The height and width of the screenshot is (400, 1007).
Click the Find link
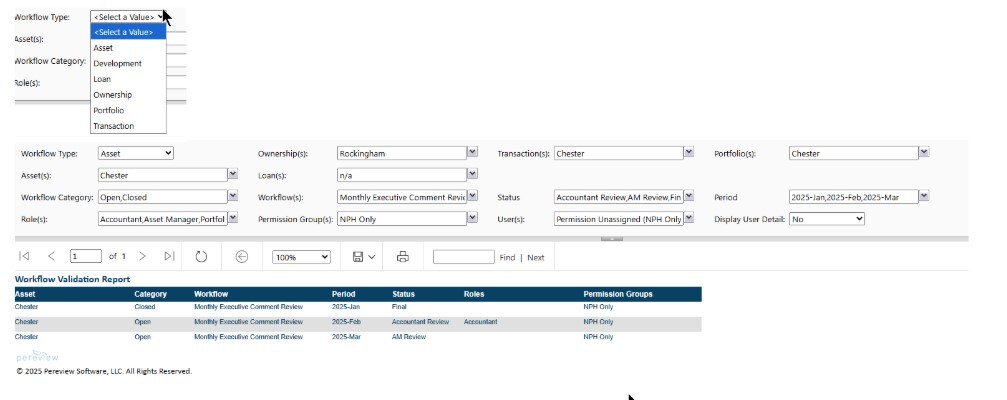point(507,258)
